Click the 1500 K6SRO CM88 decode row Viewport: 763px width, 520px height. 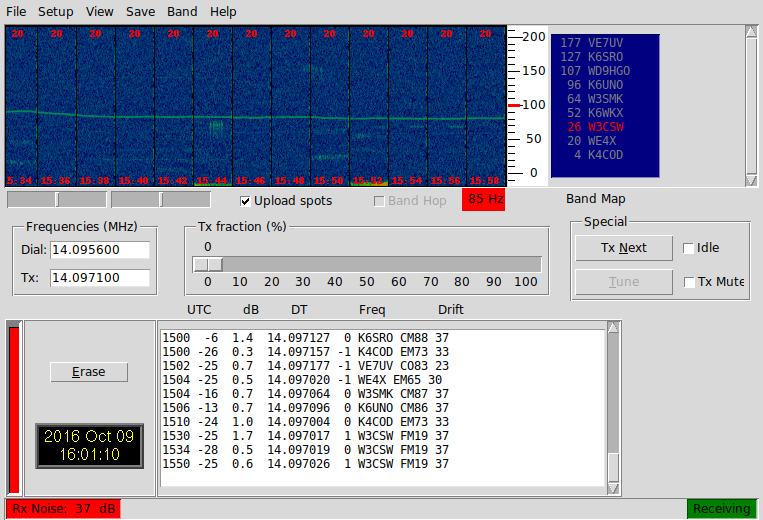click(306, 338)
